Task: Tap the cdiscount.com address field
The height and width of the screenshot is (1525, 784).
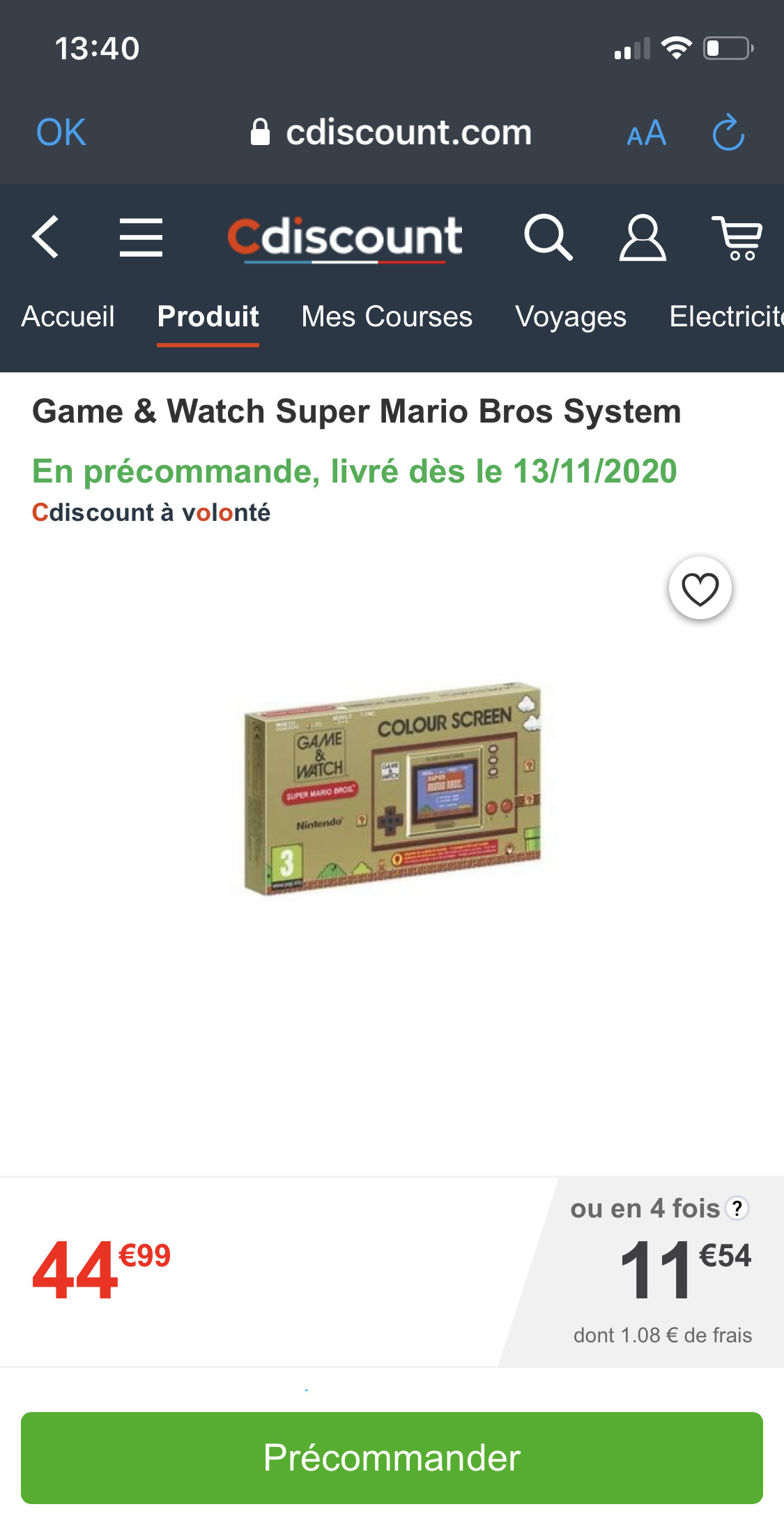Action: (x=392, y=132)
